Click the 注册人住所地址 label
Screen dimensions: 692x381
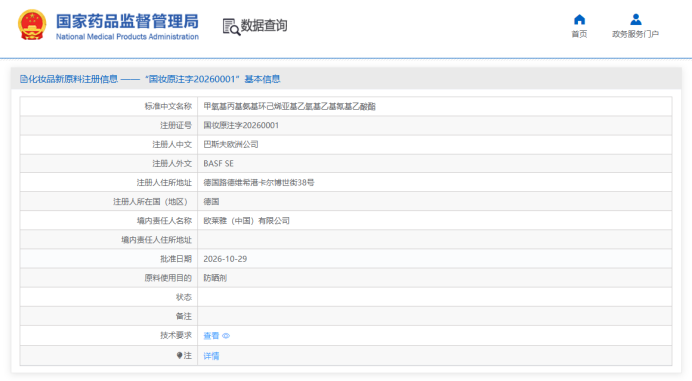[164, 182]
